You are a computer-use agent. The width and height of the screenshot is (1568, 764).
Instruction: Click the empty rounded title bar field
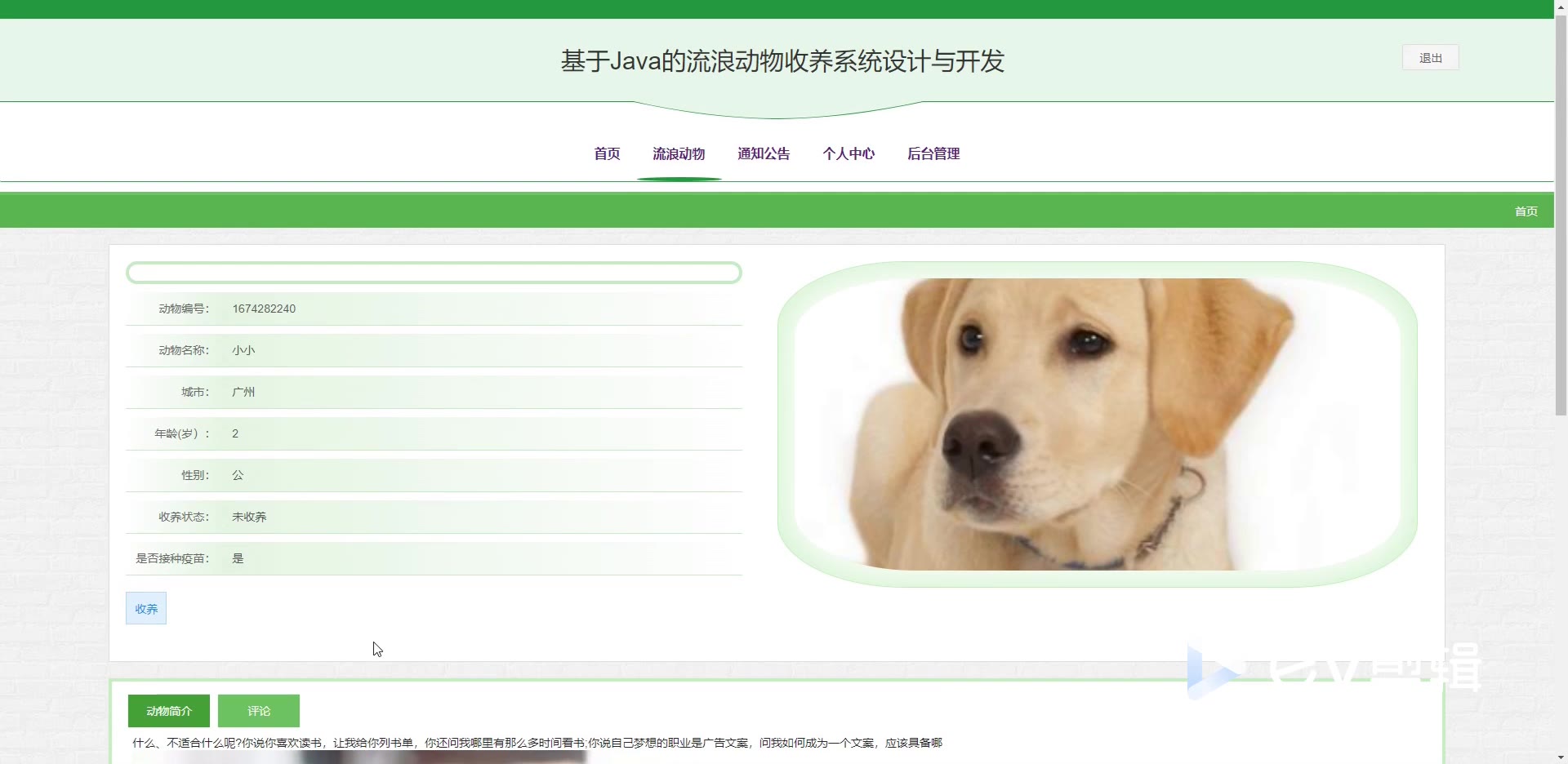click(434, 273)
